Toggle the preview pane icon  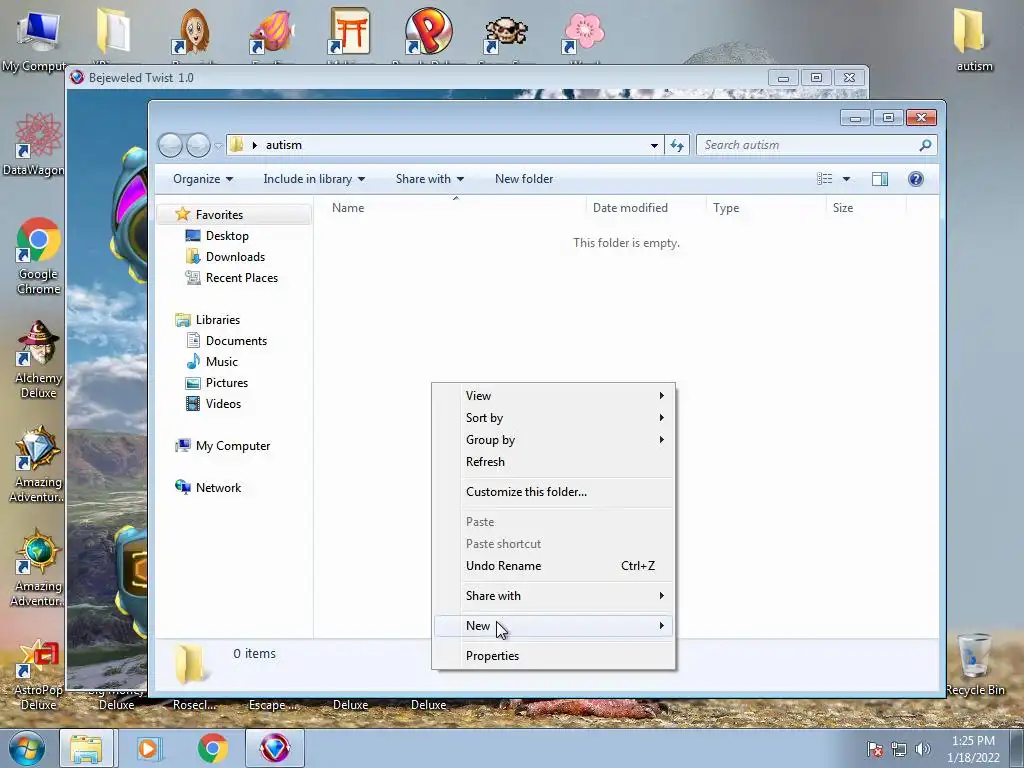tap(880, 179)
